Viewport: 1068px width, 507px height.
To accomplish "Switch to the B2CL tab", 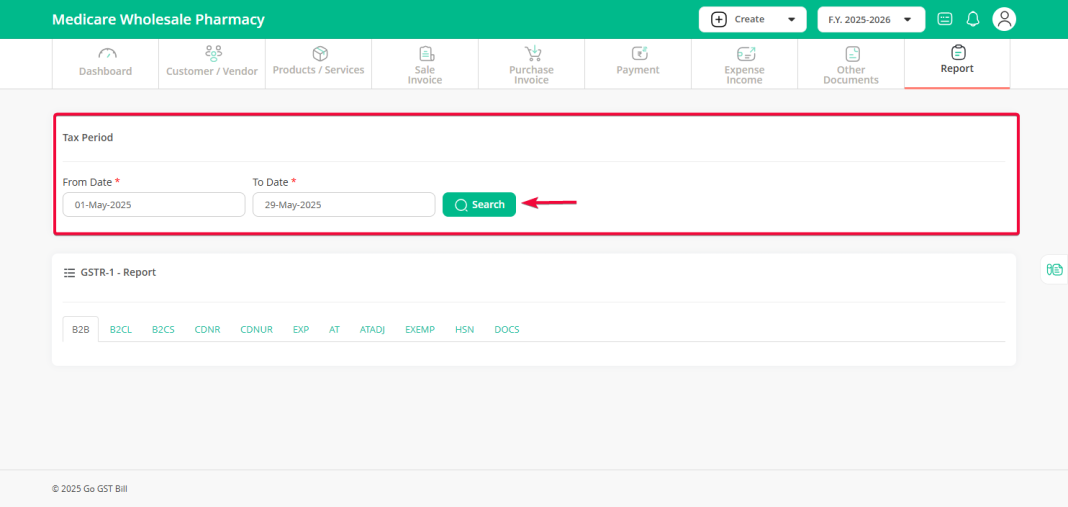I will 121,329.
